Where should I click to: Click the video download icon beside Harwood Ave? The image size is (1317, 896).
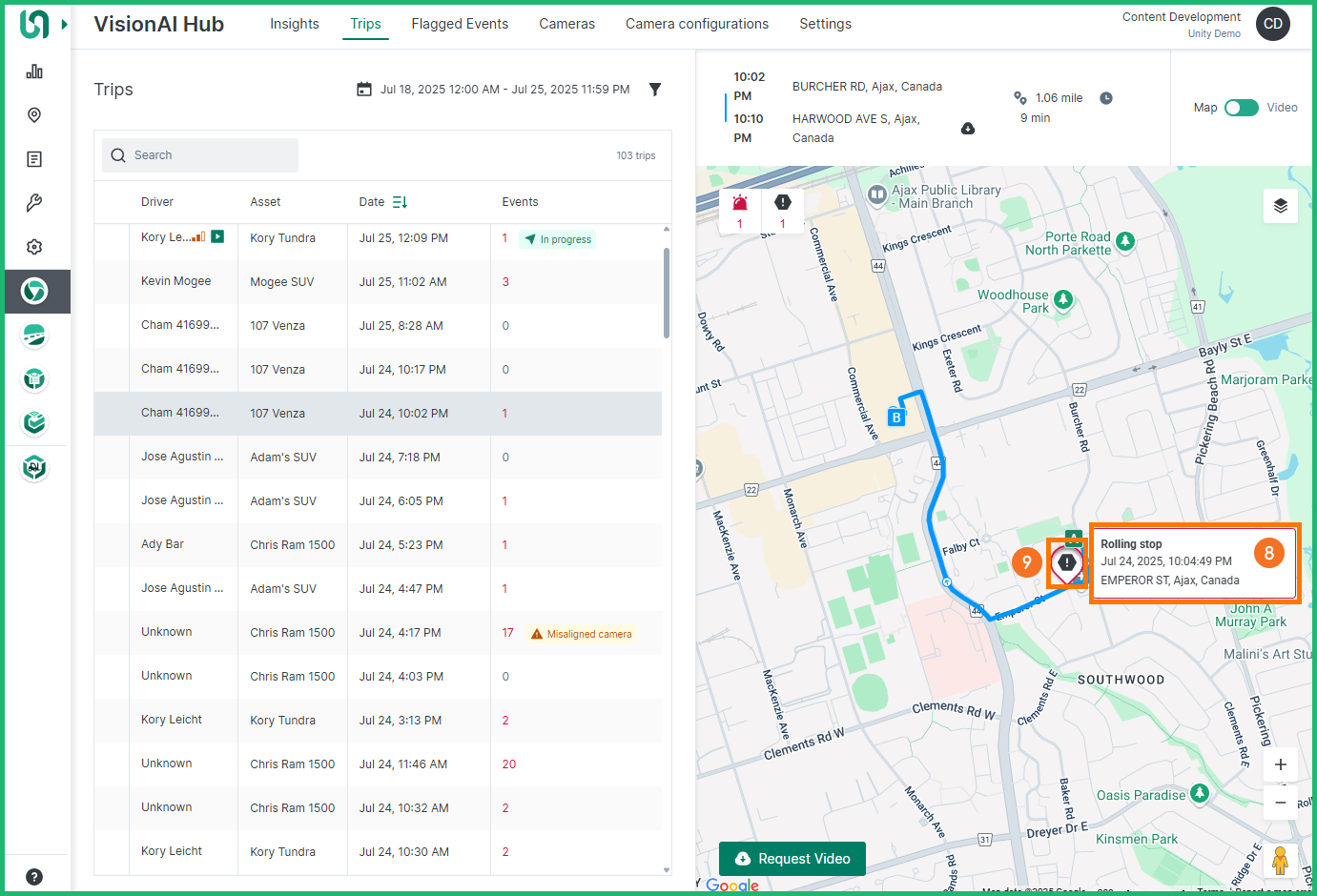(x=968, y=128)
